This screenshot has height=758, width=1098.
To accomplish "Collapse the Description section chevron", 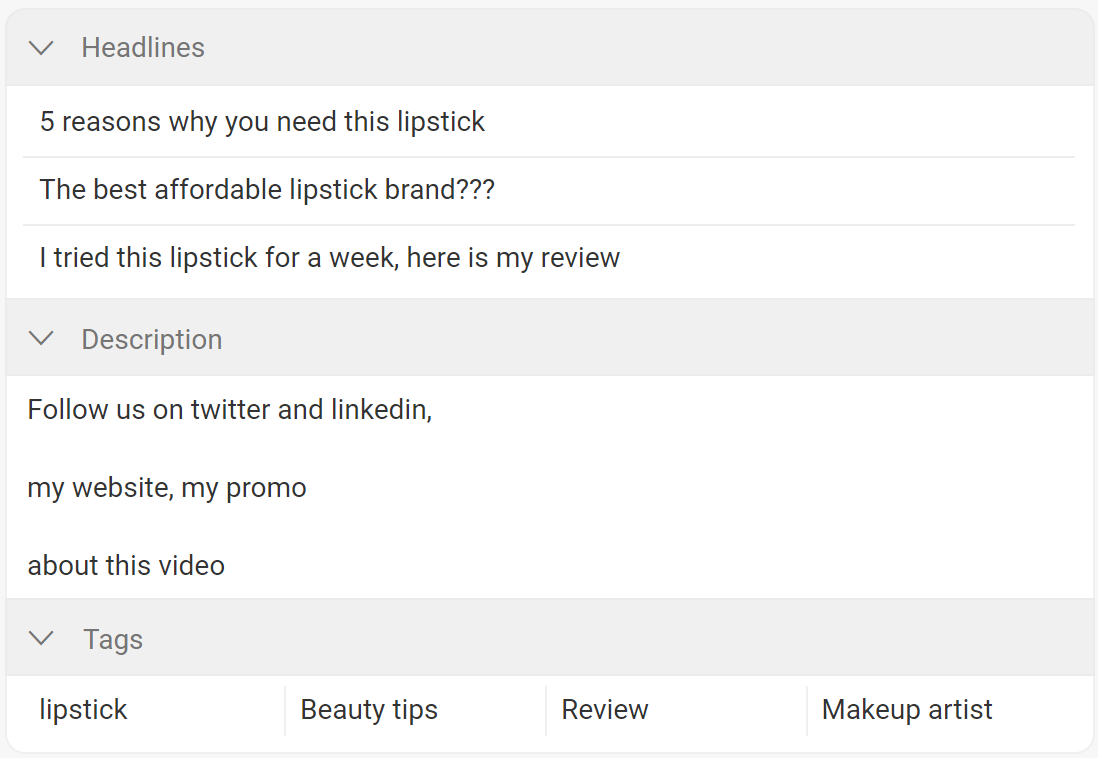I will click(x=41, y=339).
